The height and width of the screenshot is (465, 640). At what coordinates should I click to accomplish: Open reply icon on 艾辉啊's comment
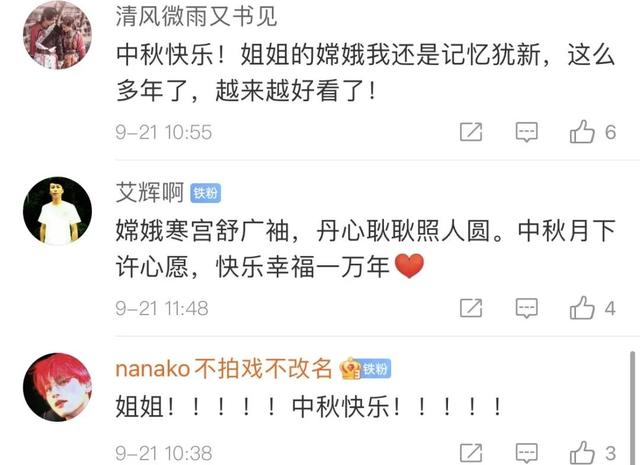[527, 308]
